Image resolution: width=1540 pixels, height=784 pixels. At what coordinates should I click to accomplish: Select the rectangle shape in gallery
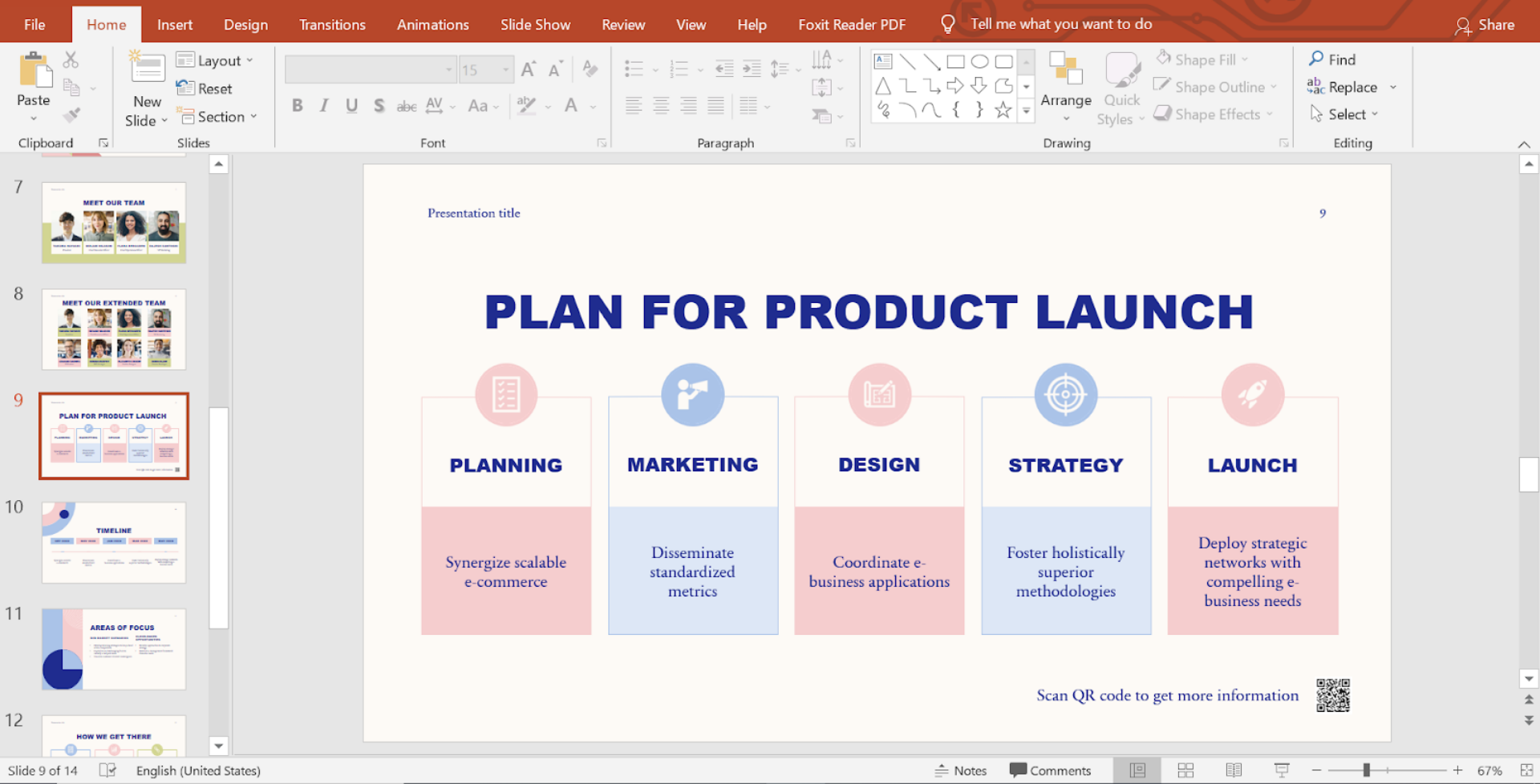pyautogui.click(x=955, y=62)
